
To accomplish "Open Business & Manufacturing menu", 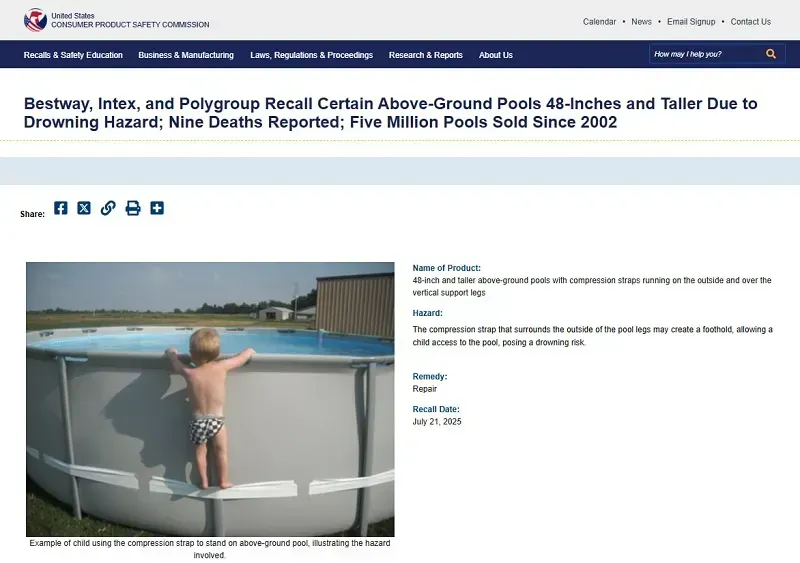I will pyautogui.click(x=186, y=55).
